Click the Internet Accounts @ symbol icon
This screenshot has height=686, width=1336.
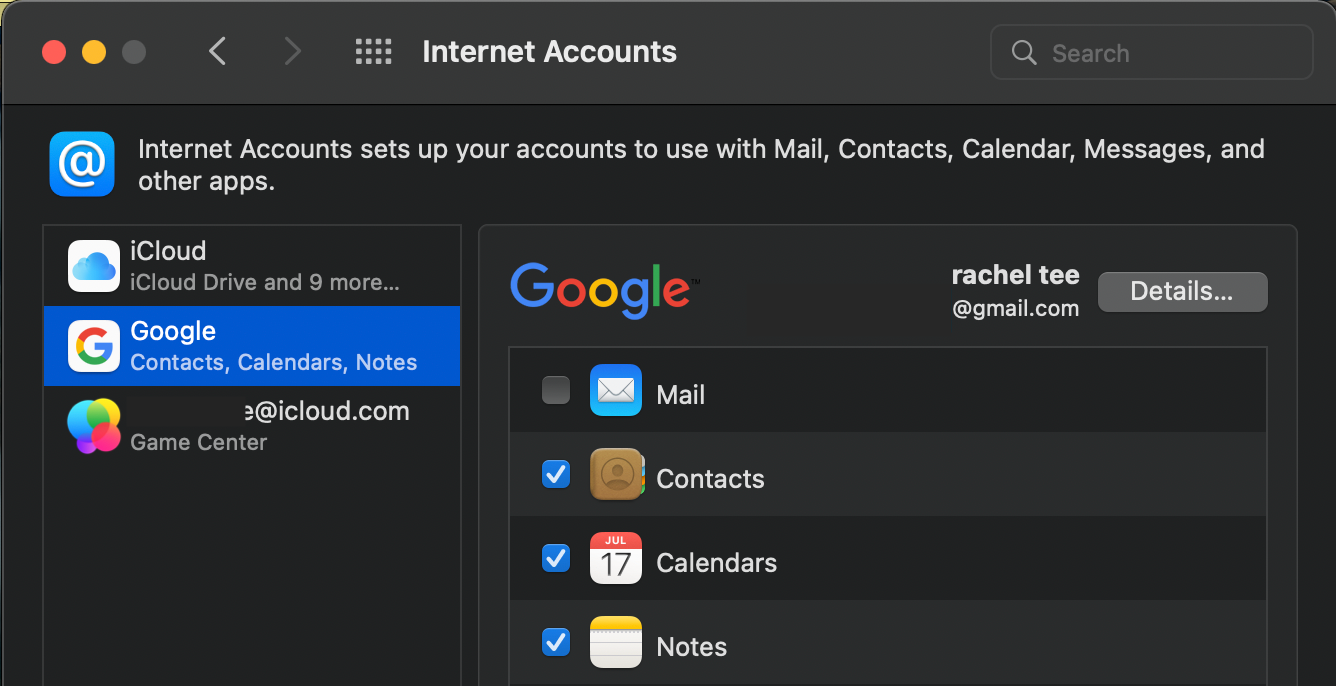tap(82, 164)
